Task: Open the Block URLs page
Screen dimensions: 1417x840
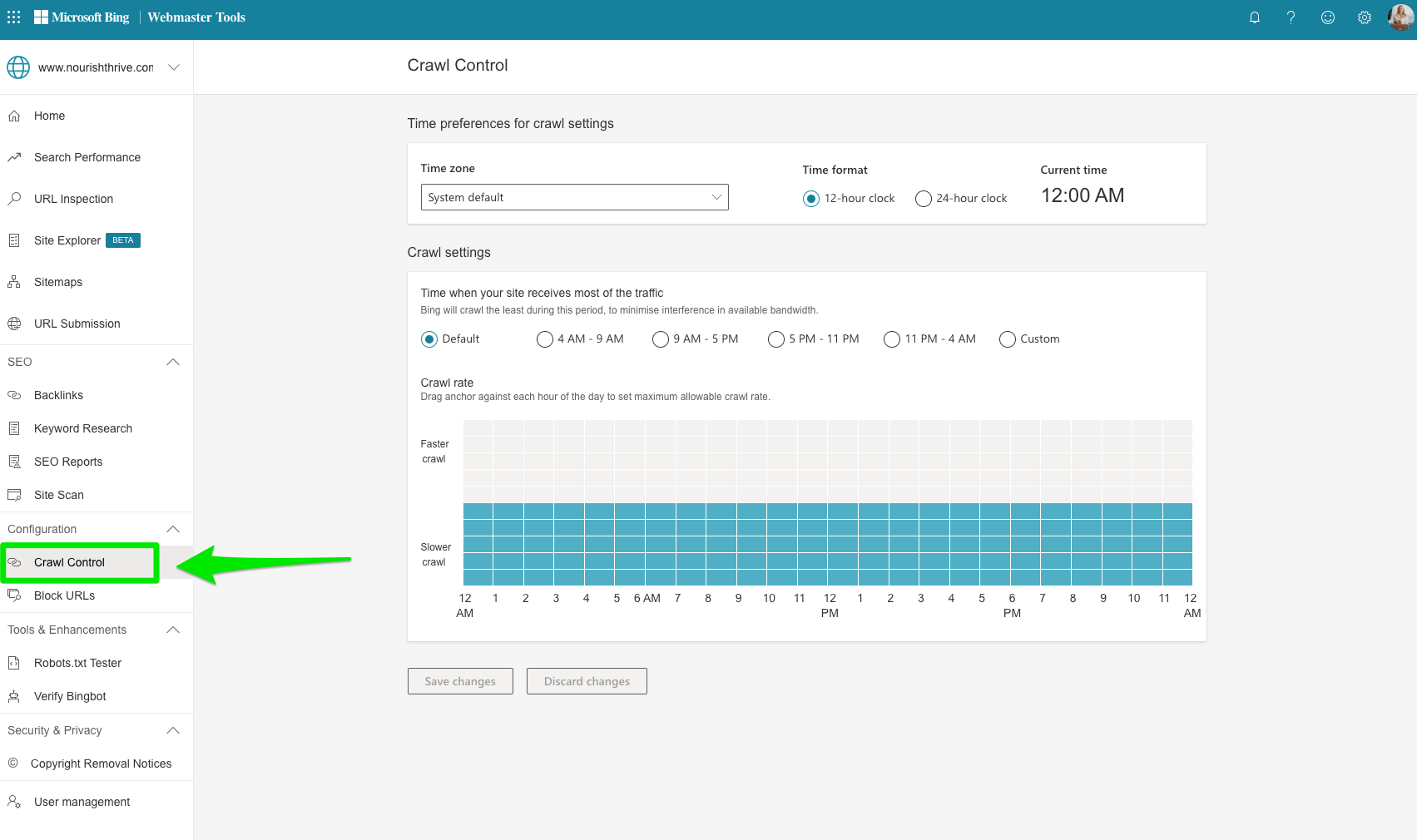Action: coord(62,595)
